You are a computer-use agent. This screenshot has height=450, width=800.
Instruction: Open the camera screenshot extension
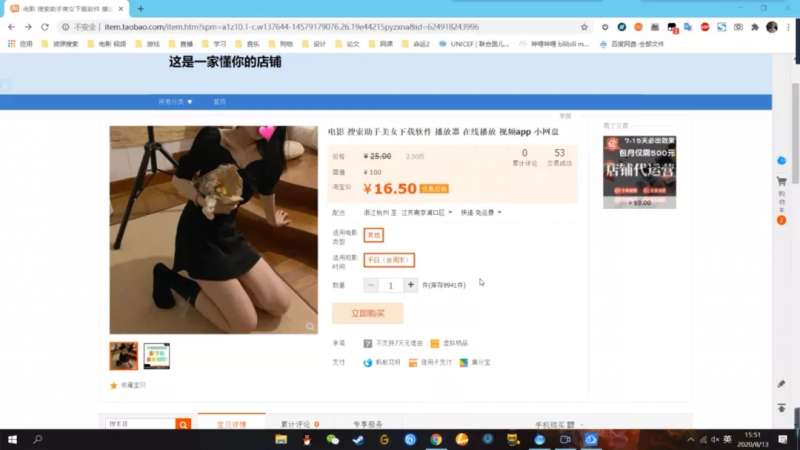pyautogui.click(x=738, y=27)
